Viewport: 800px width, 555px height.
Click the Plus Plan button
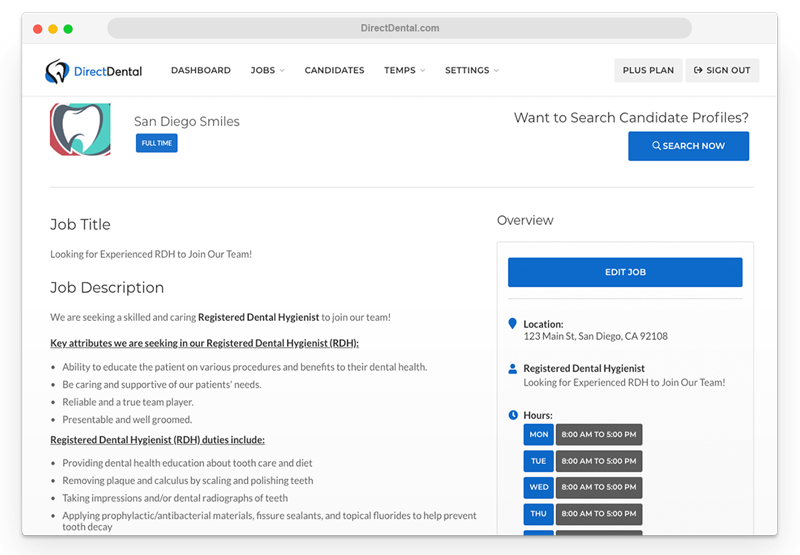[648, 70]
